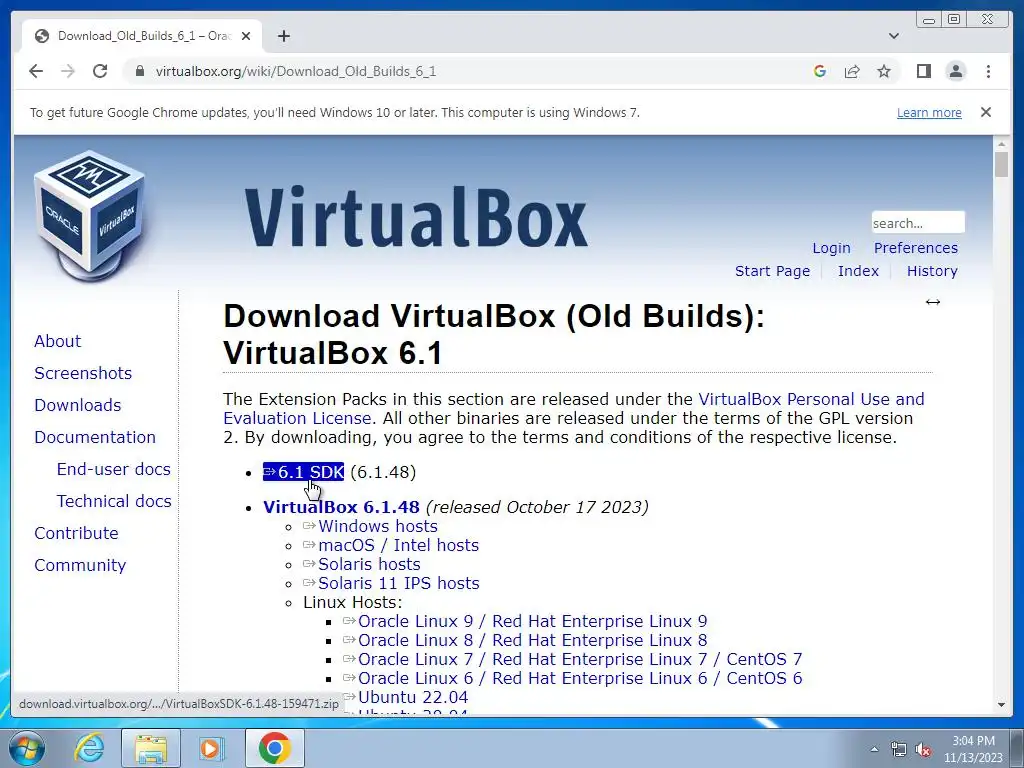This screenshot has height=768, width=1024.
Task: Open Contribute in the sidebar
Action: (x=76, y=533)
